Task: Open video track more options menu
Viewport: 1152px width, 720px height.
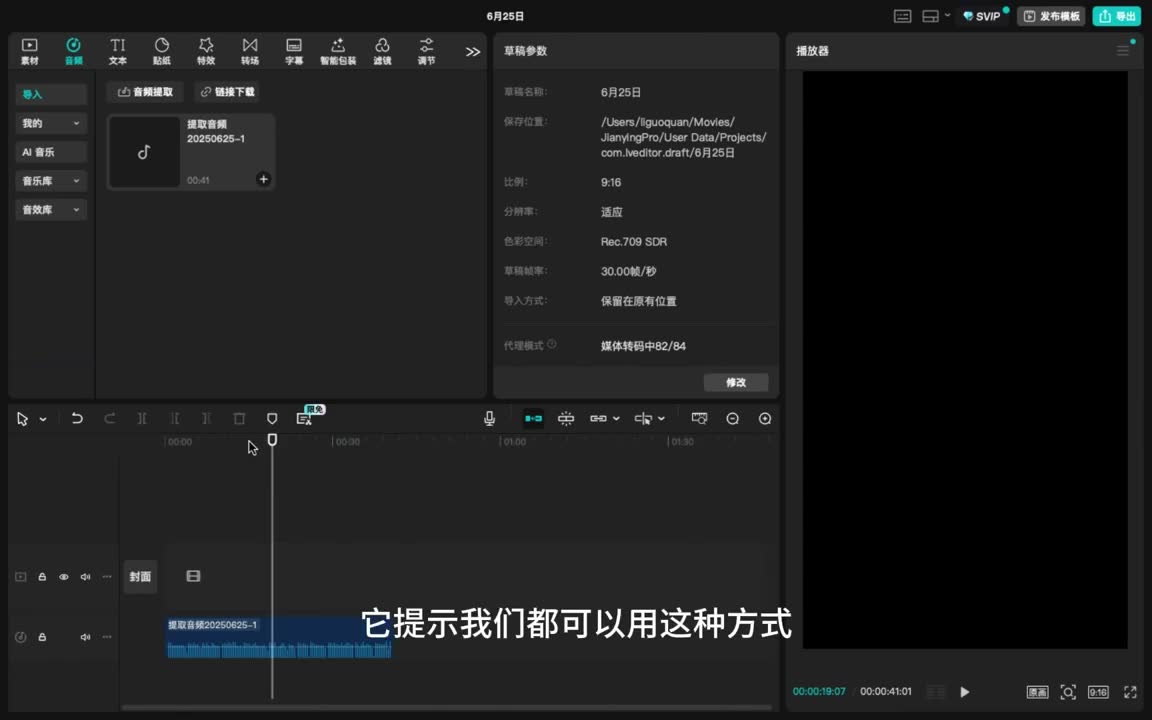Action: coord(107,577)
